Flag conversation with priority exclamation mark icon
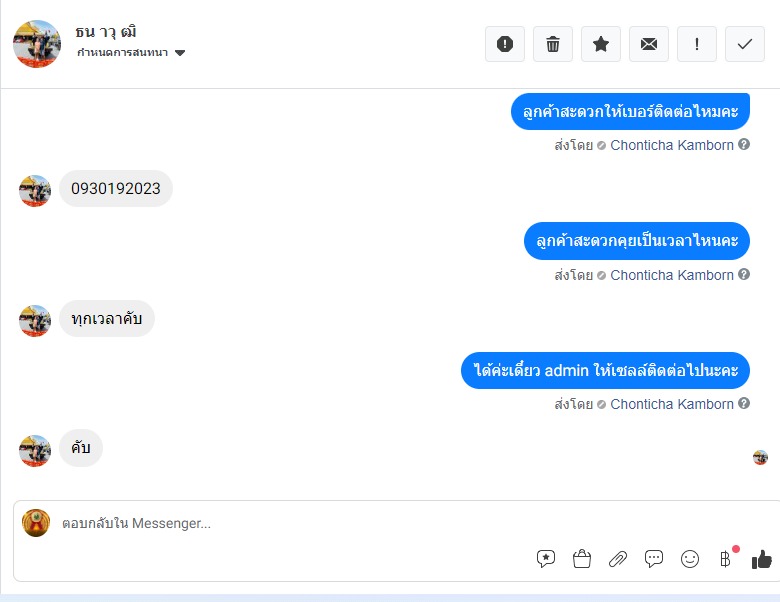Screen dimensions: 780x602 696,44
